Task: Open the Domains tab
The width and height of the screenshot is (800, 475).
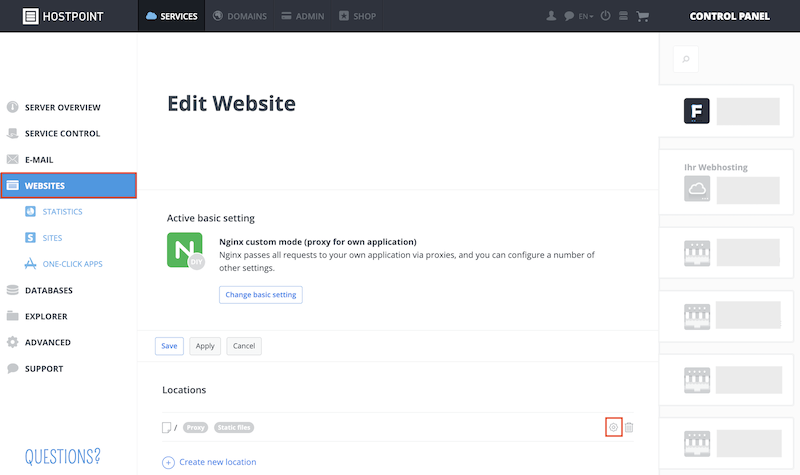Action: tap(239, 16)
